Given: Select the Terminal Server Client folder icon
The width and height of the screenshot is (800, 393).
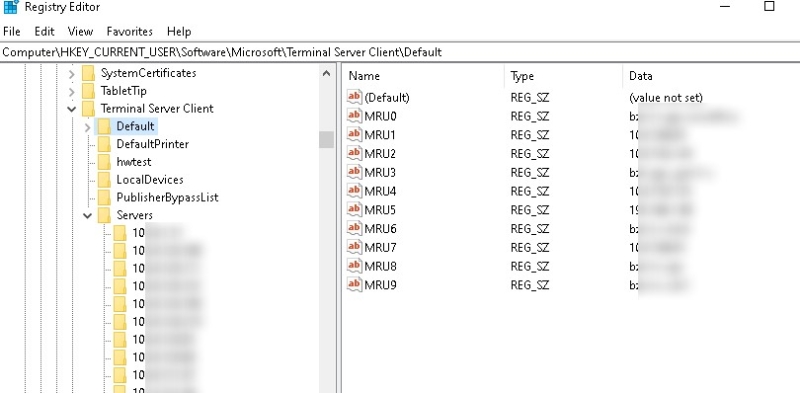Looking at the screenshot, I should (x=88, y=109).
